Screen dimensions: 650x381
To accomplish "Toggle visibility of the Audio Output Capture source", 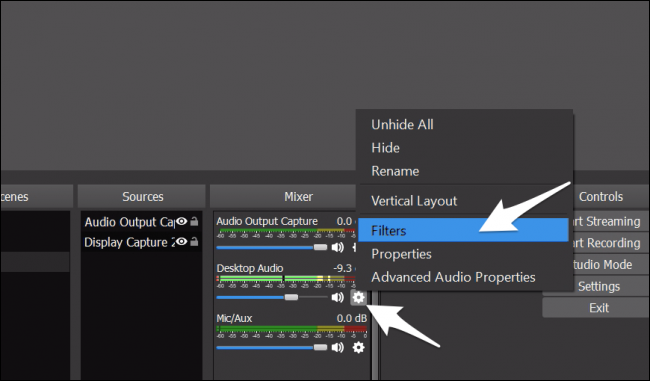I will coord(182,221).
